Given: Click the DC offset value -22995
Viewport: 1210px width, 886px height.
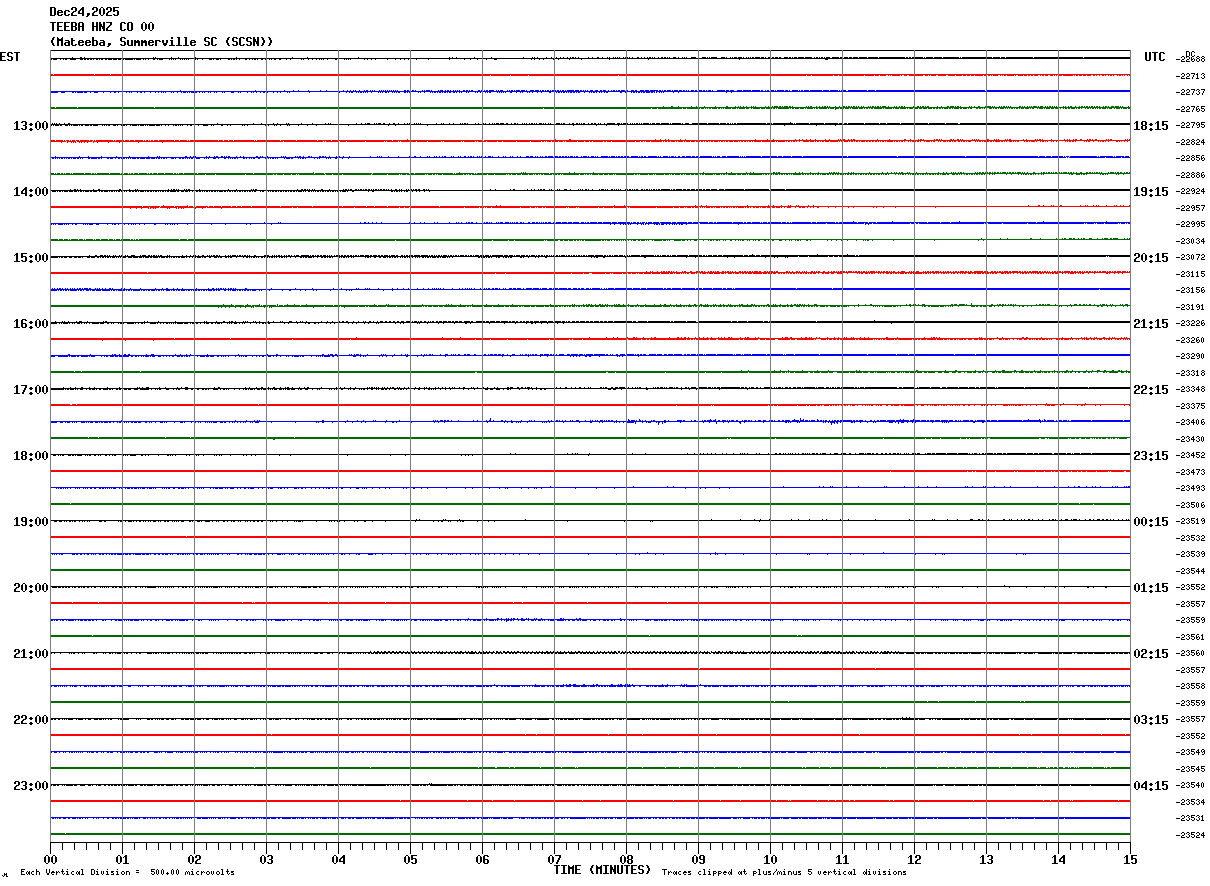Looking at the screenshot, I should click(1190, 224).
